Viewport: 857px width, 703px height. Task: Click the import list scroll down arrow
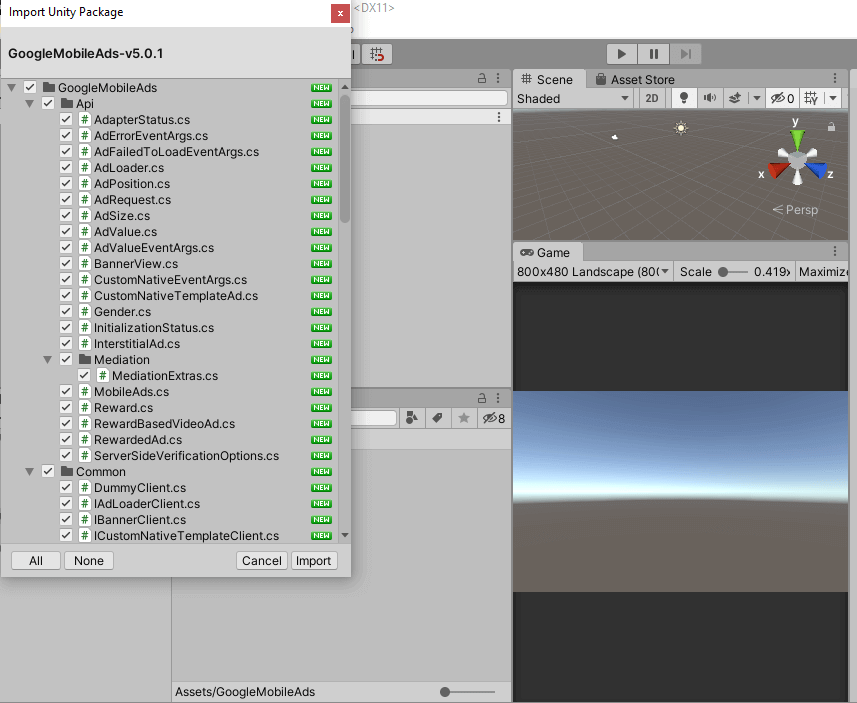coord(345,535)
